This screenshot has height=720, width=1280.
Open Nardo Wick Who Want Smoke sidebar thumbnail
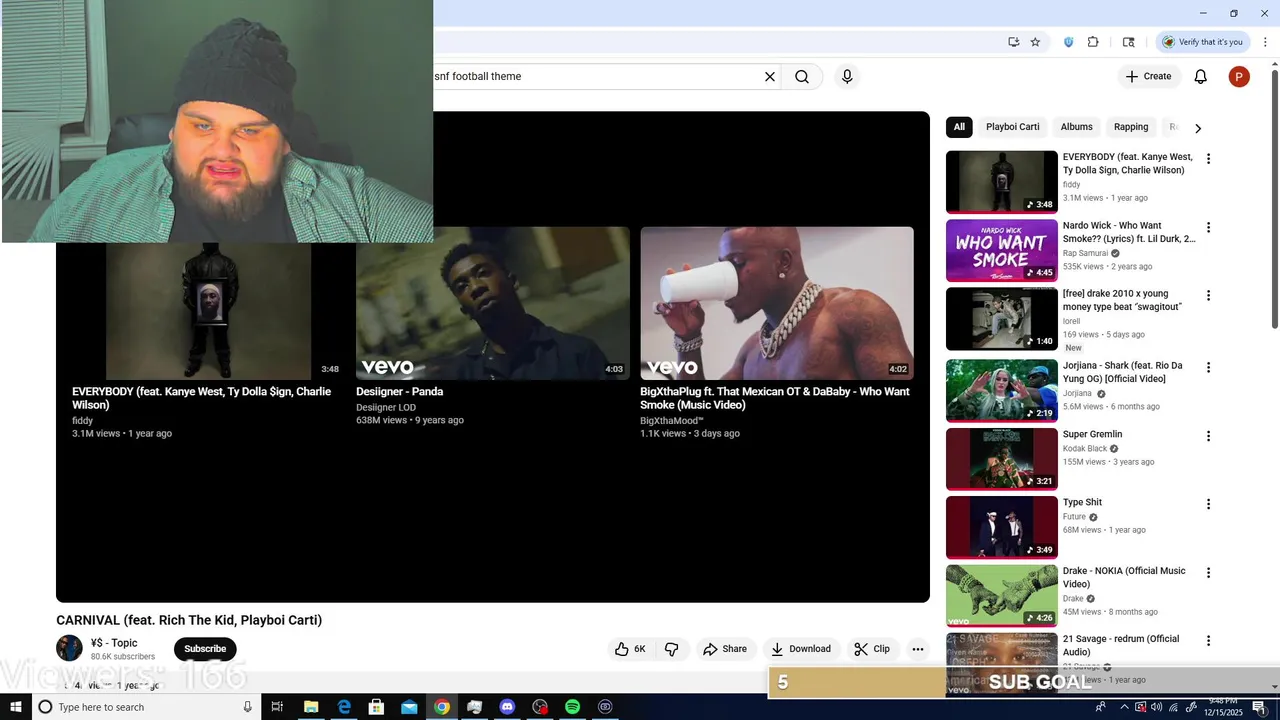point(1002,250)
